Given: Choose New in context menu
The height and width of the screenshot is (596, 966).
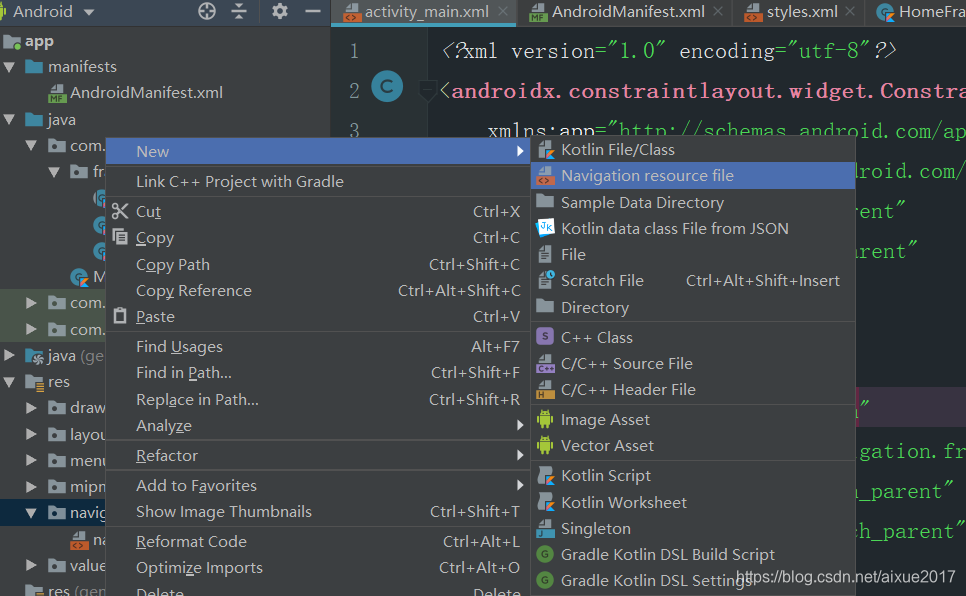Looking at the screenshot, I should click(x=318, y=151).
